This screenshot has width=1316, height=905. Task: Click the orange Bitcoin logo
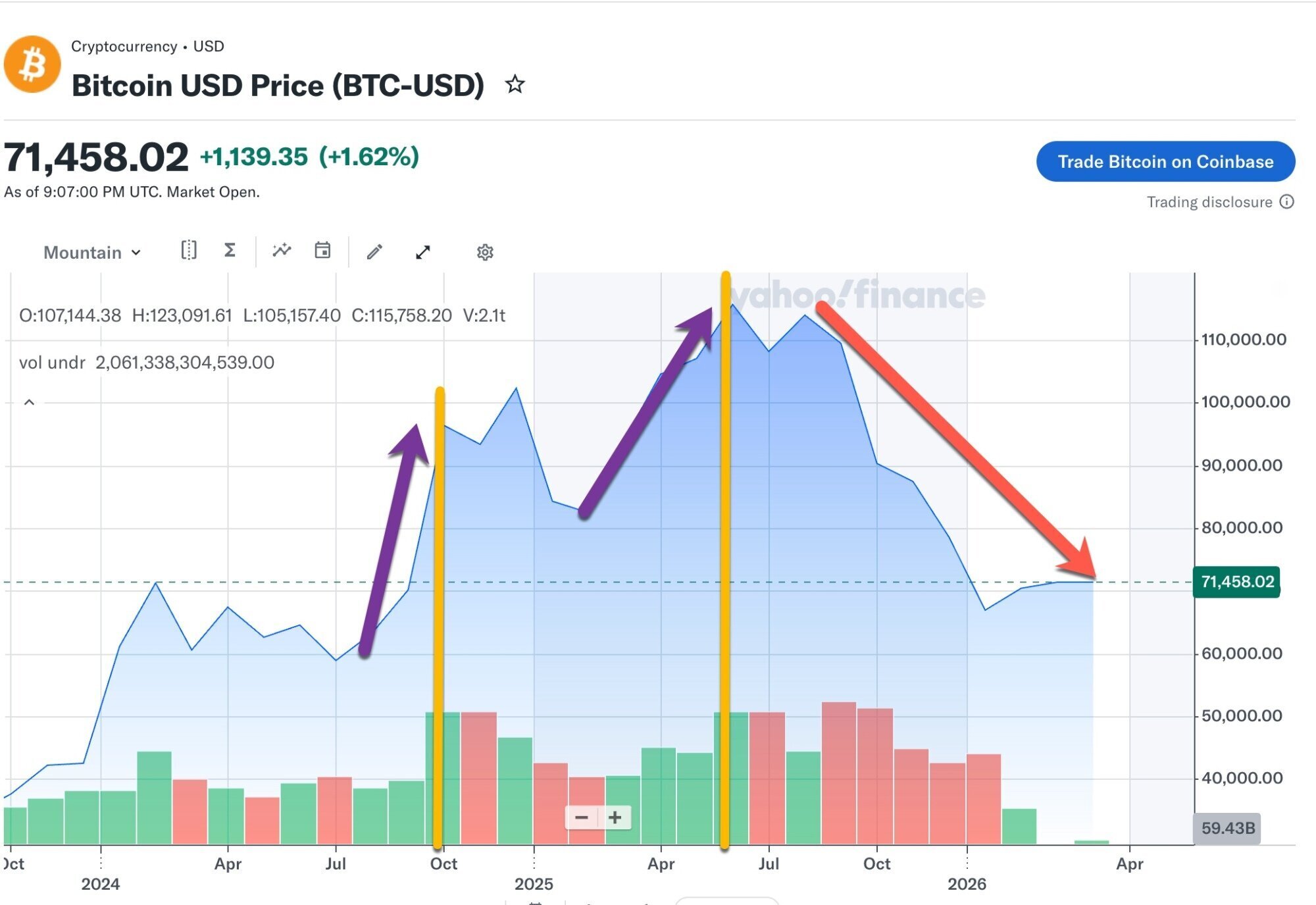pos(32,65)
